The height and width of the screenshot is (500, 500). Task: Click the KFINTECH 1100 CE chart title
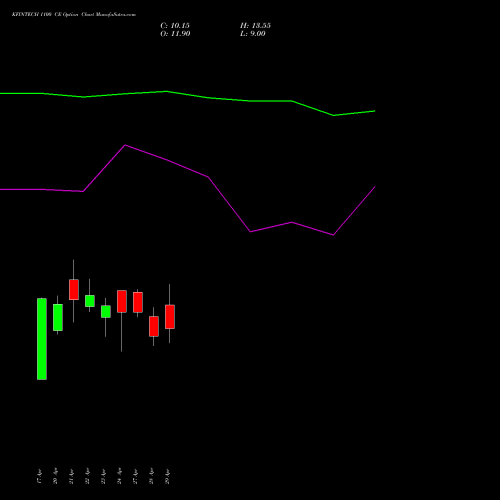(74, 15)
